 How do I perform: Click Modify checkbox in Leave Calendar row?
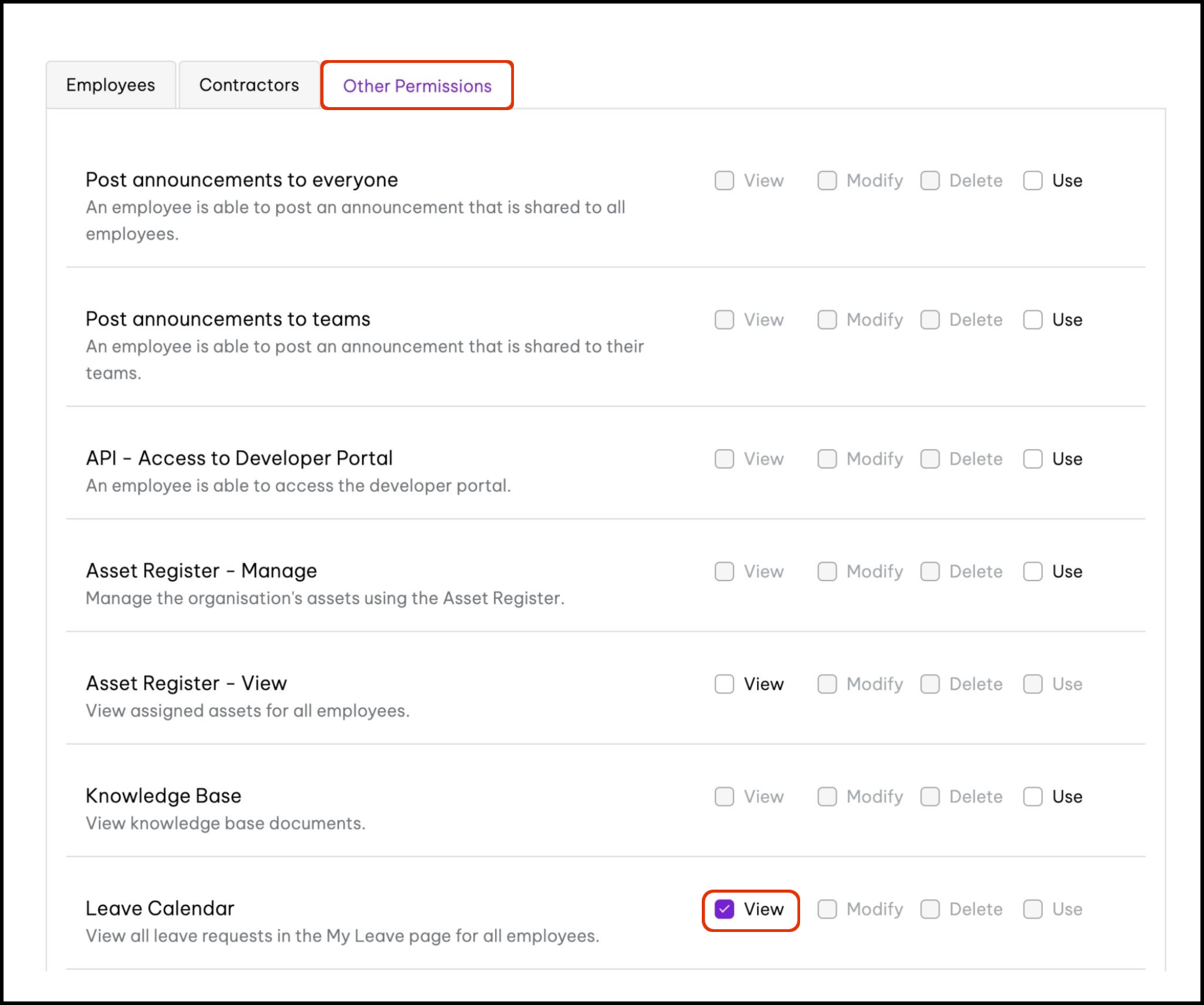(827, 909)
